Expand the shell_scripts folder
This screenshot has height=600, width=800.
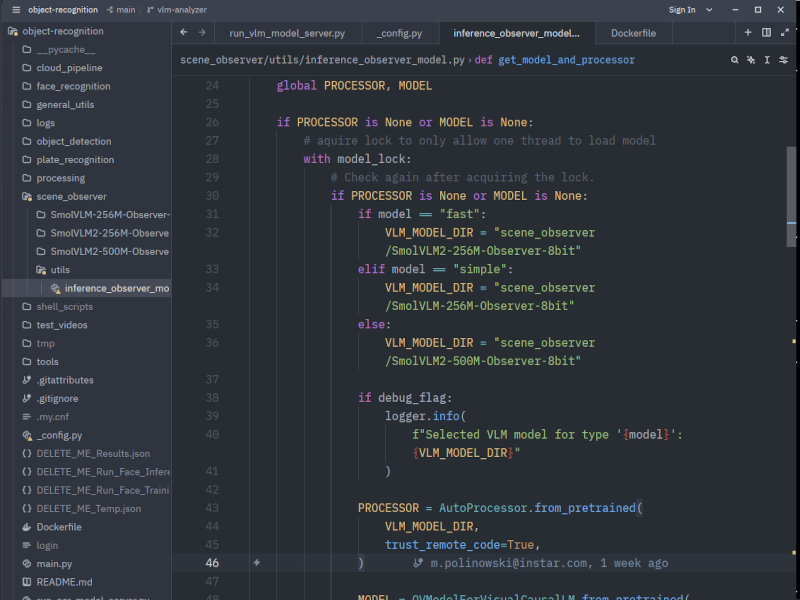click(x=86, y=307)
